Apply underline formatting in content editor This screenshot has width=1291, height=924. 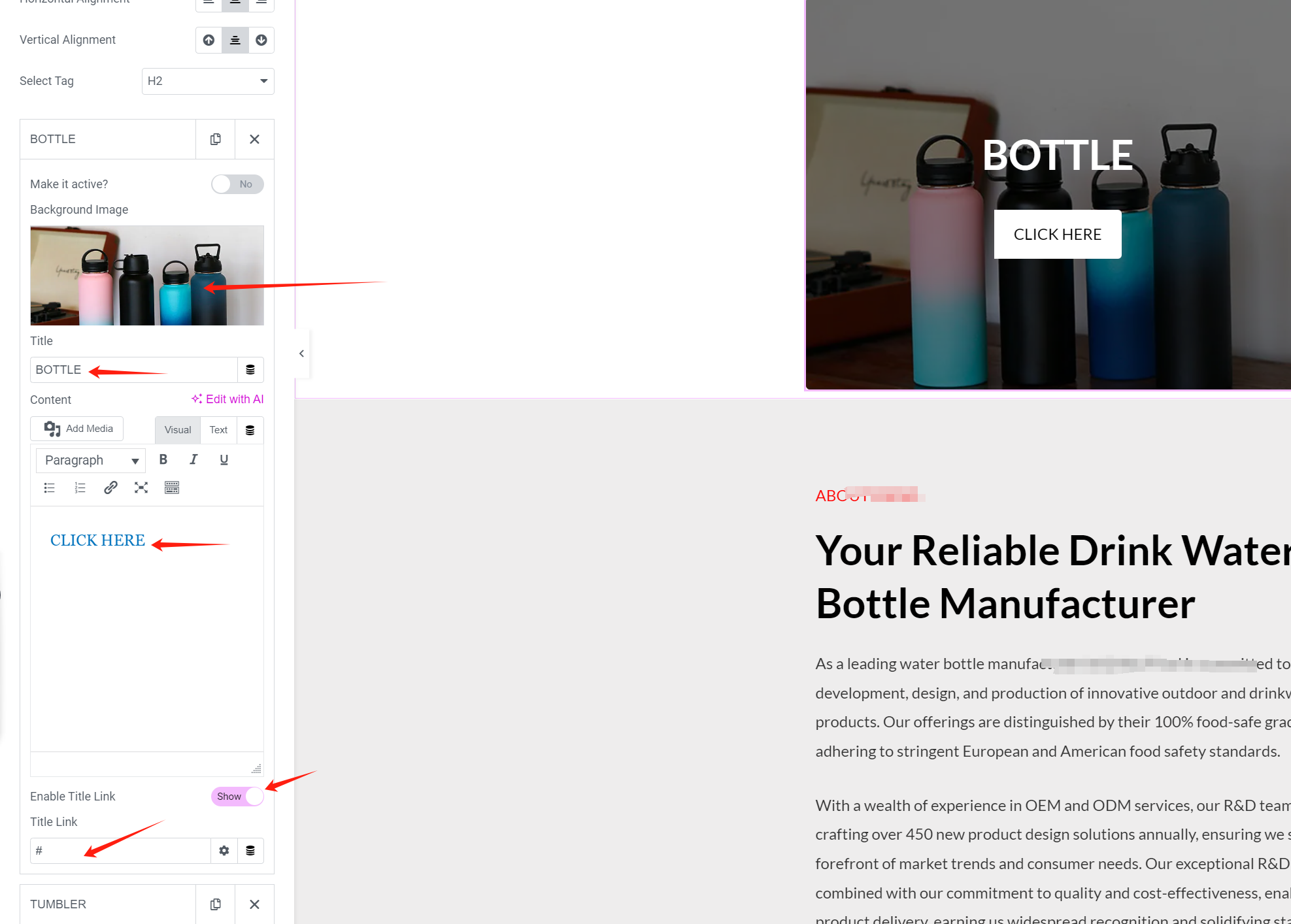point(224,460)
